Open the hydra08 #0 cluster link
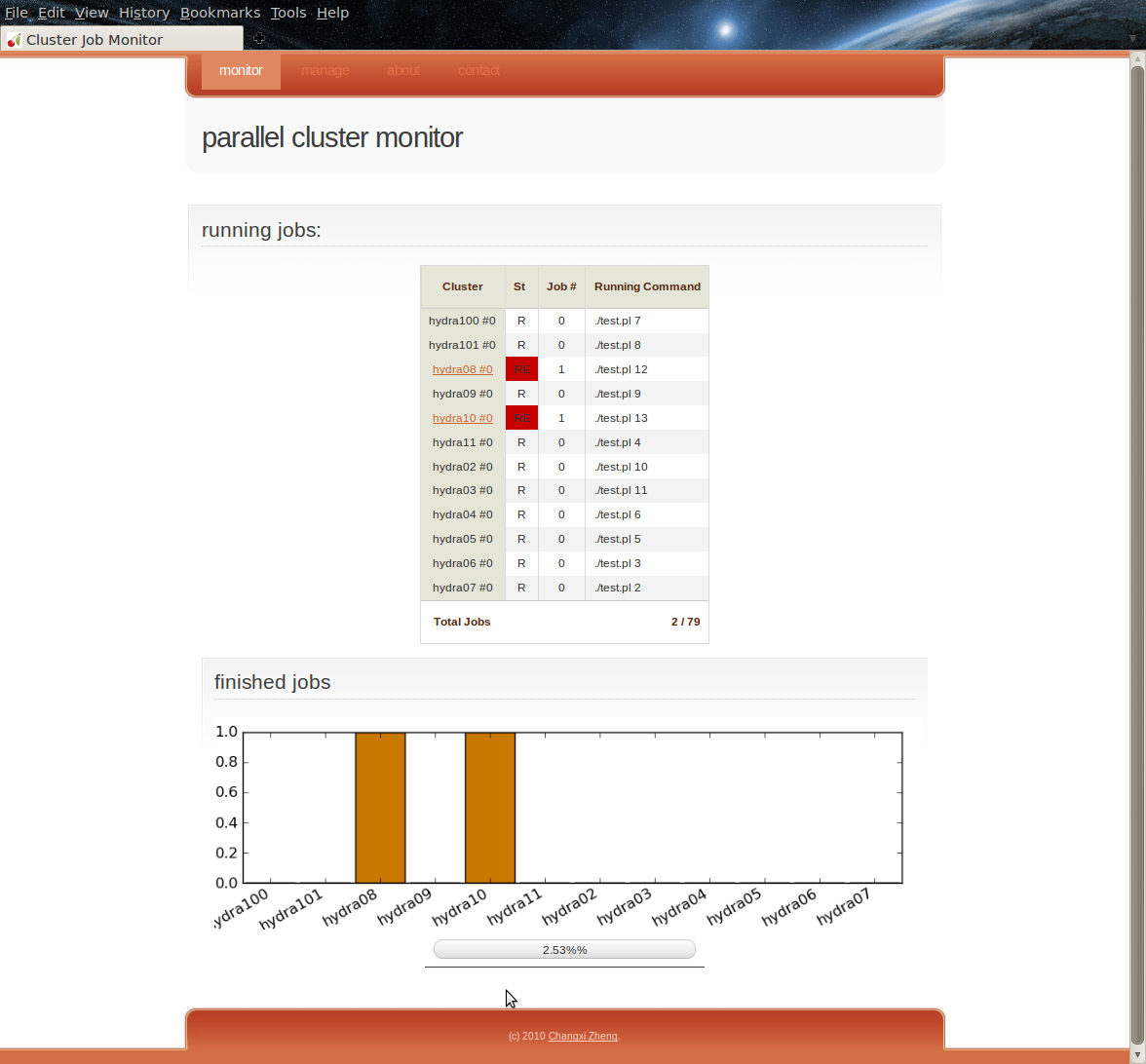The width and height of the screenshot is (1146, 1064). tap(462, 369)
